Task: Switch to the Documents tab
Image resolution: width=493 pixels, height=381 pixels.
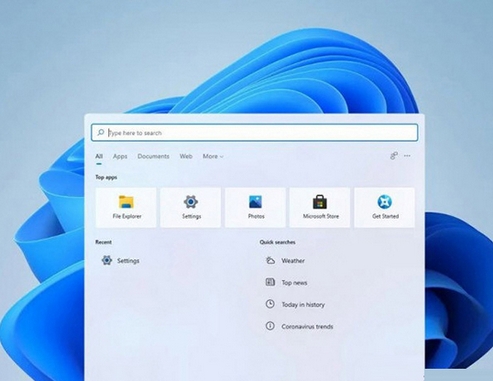Action: click(153, 156)
